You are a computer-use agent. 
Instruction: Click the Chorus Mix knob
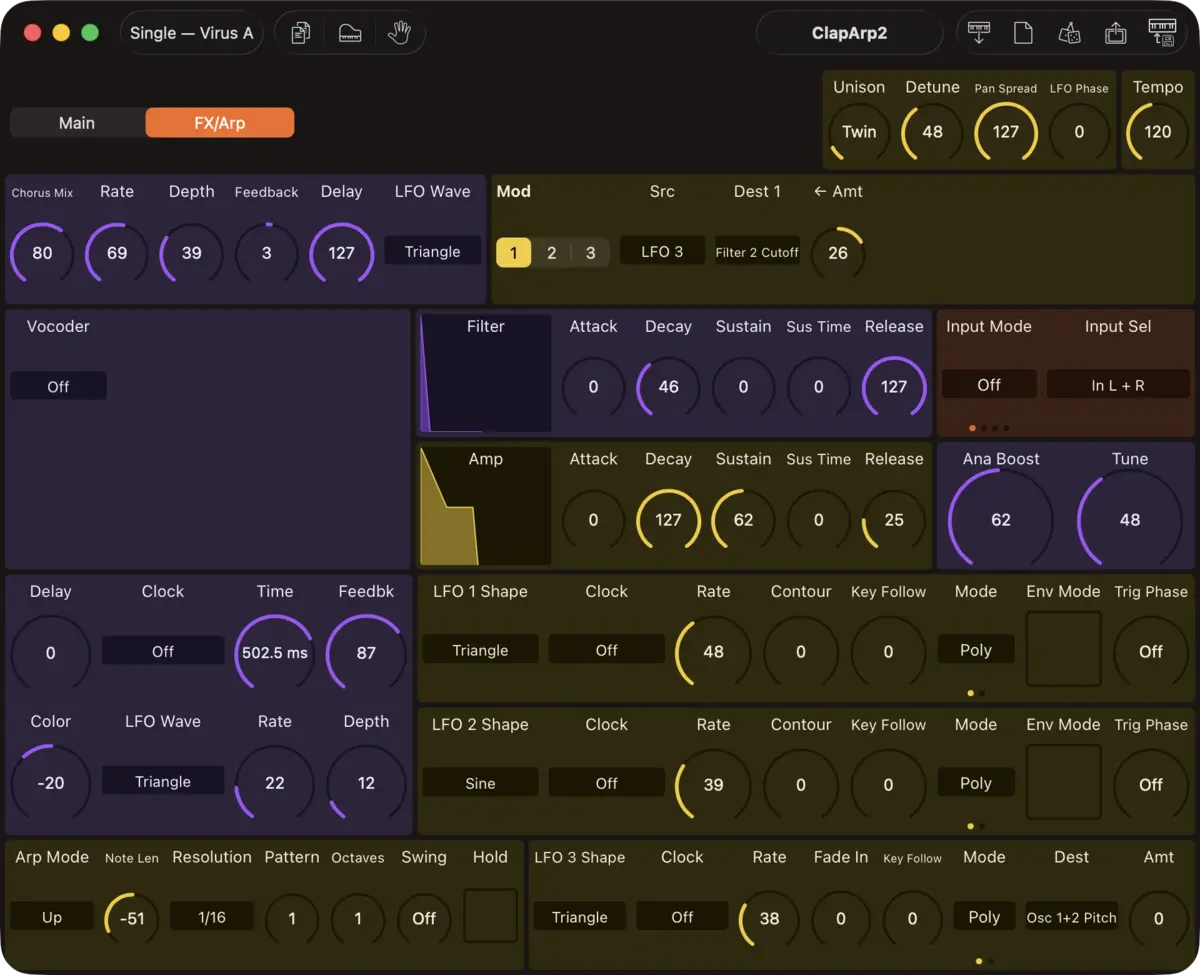pyautogui.click(x=42, y=253)
